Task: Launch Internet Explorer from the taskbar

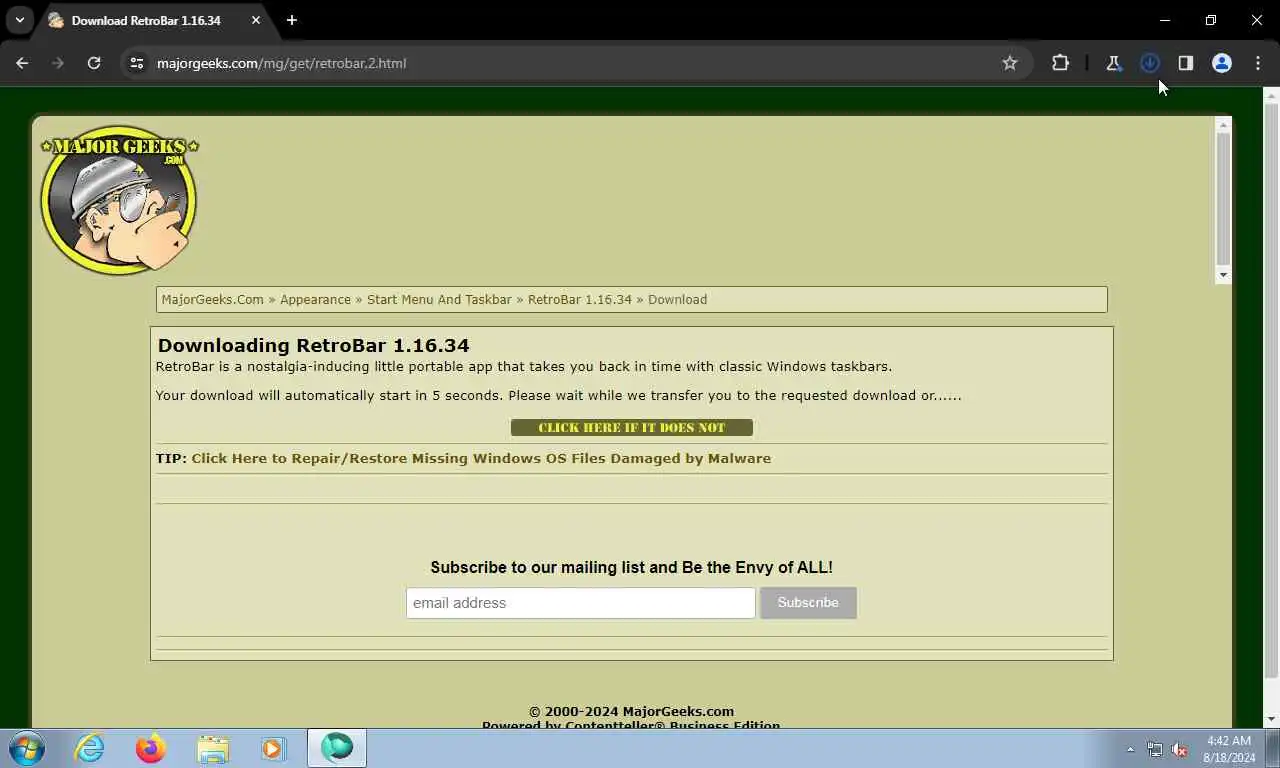Action: click(x=89, y=748)
